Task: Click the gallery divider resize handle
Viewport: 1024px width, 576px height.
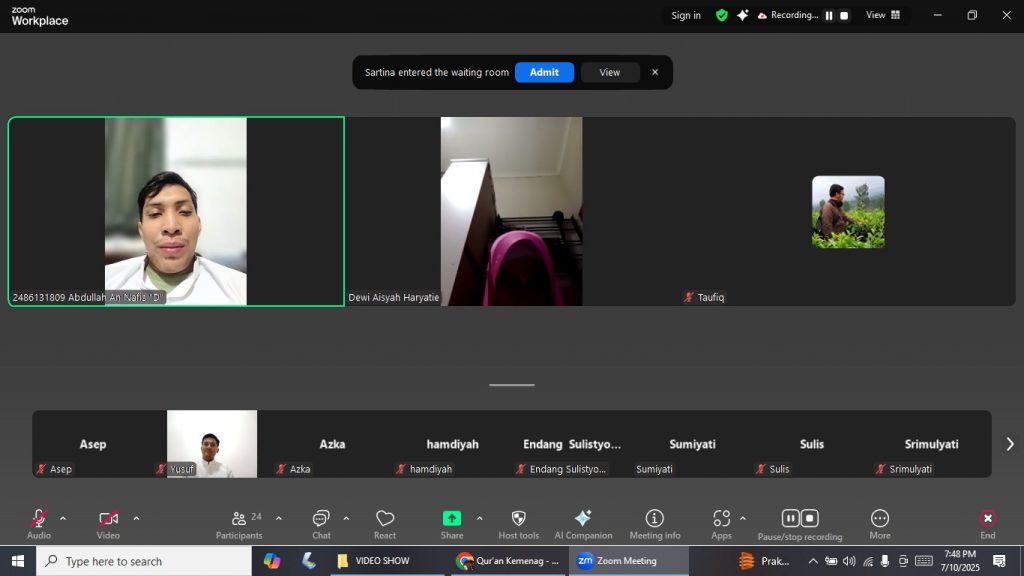Action: click(512, 385)
